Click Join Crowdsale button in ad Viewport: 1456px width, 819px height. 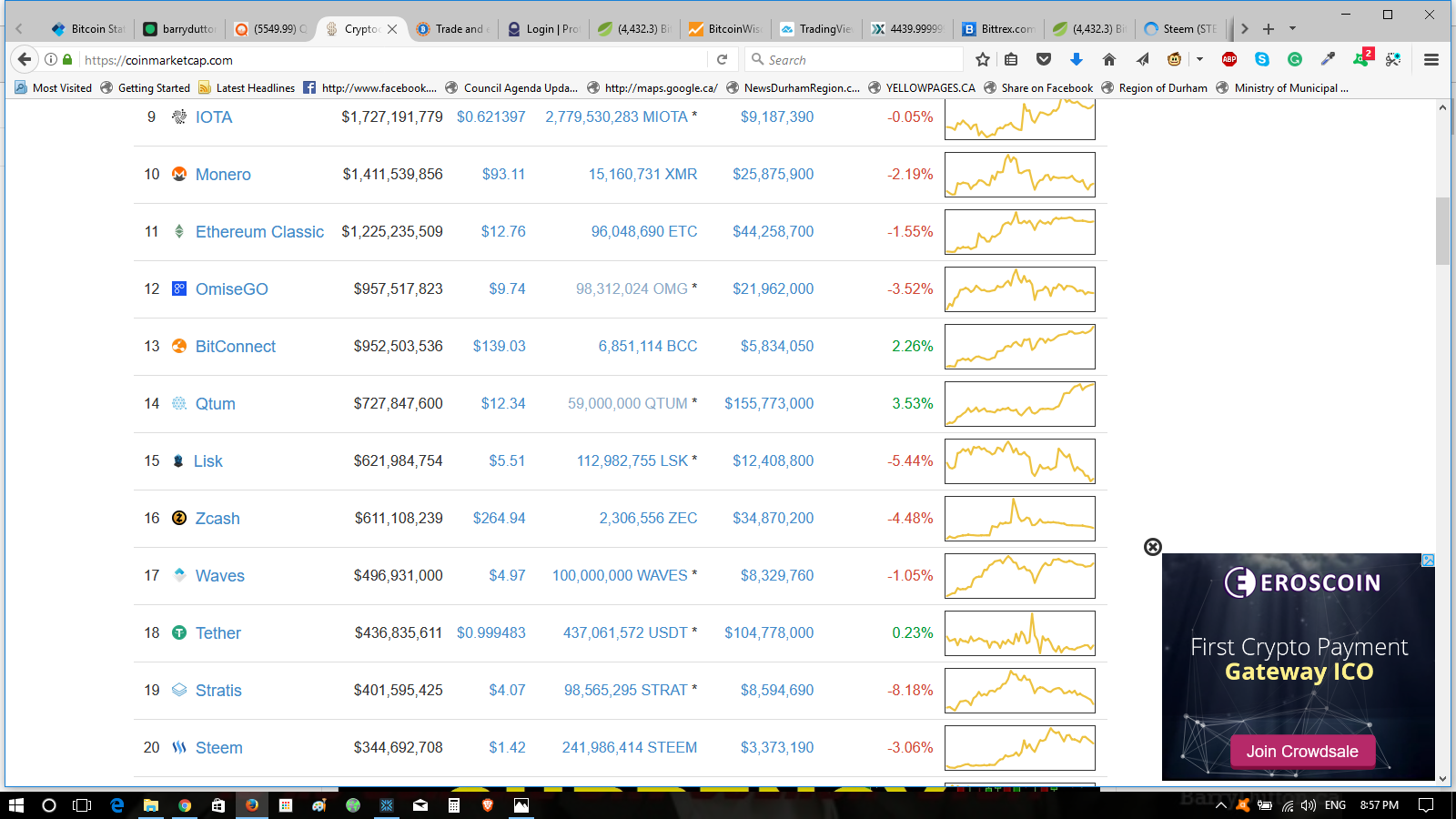click(1302, 752)
